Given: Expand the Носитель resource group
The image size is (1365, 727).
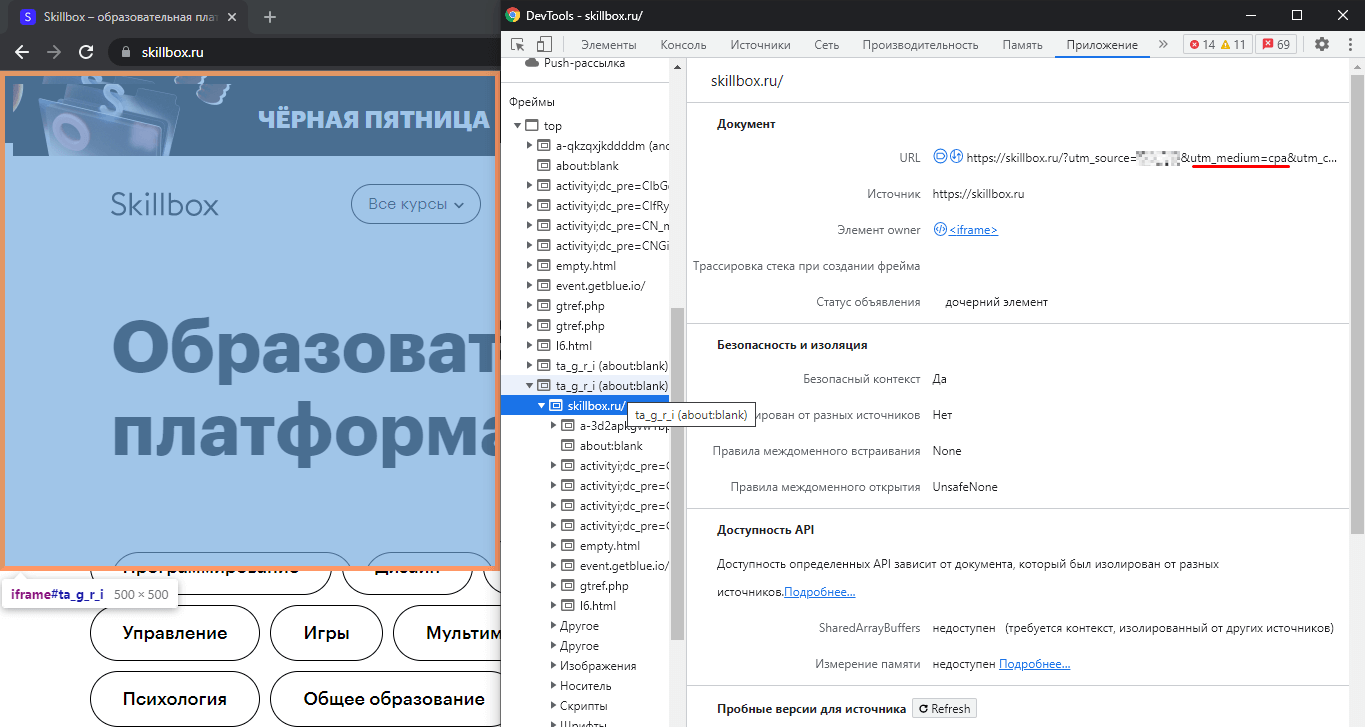Looking at the screenshot, I should pos(554,686).
